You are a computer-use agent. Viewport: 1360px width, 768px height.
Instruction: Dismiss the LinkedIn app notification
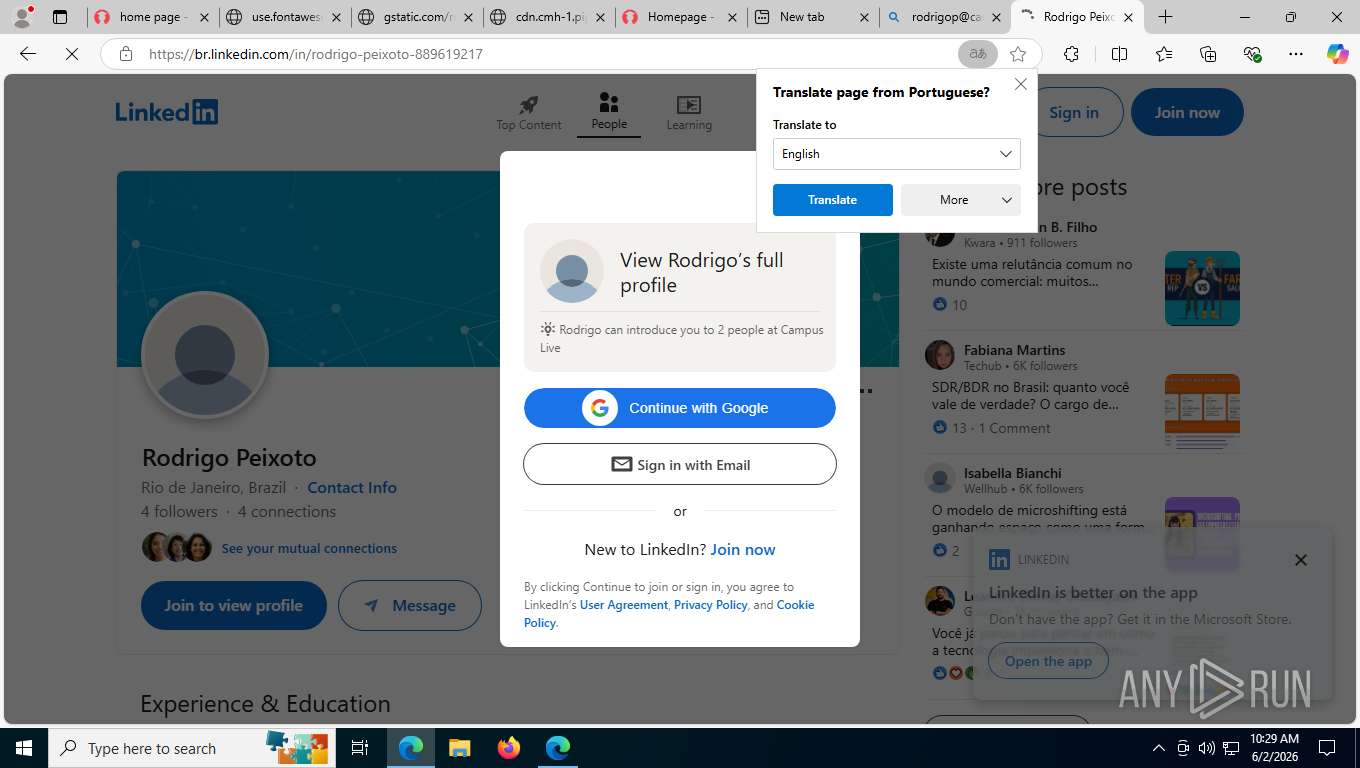[x=1300, y=560]
